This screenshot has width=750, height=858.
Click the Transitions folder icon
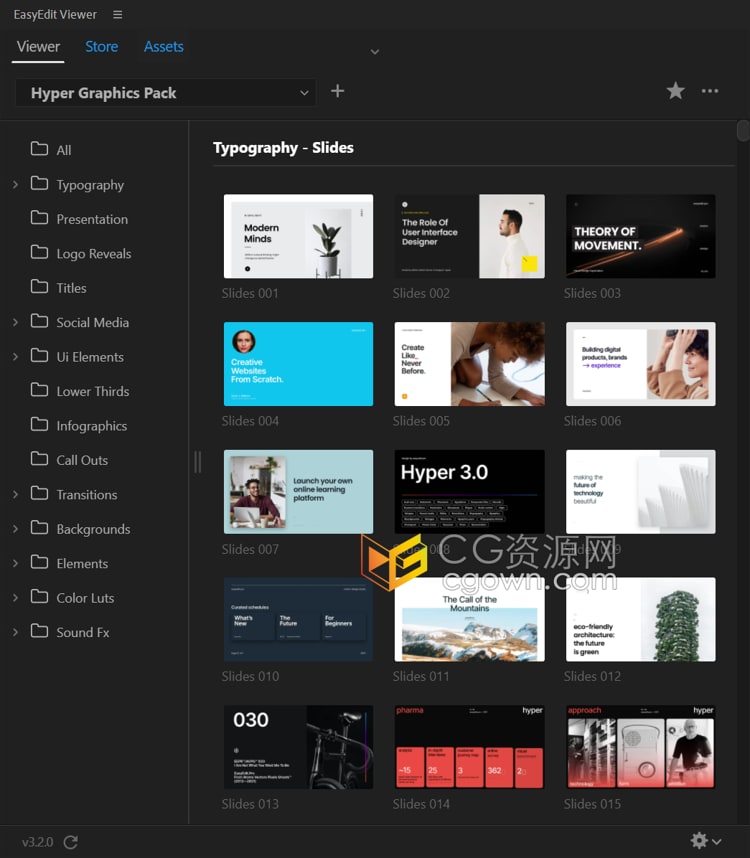coord(39,494)
